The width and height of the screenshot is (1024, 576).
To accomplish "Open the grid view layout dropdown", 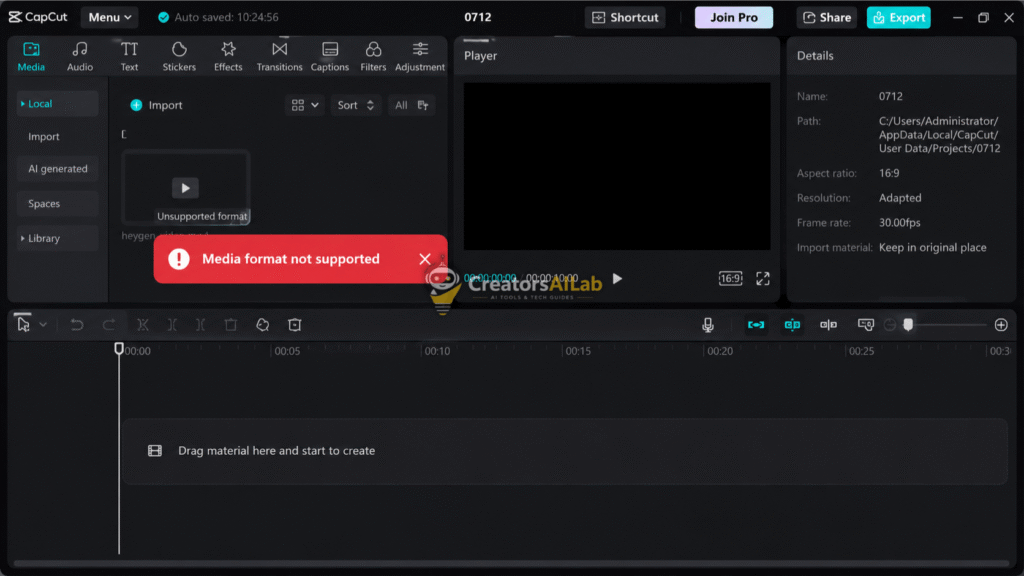I will 305,105.
